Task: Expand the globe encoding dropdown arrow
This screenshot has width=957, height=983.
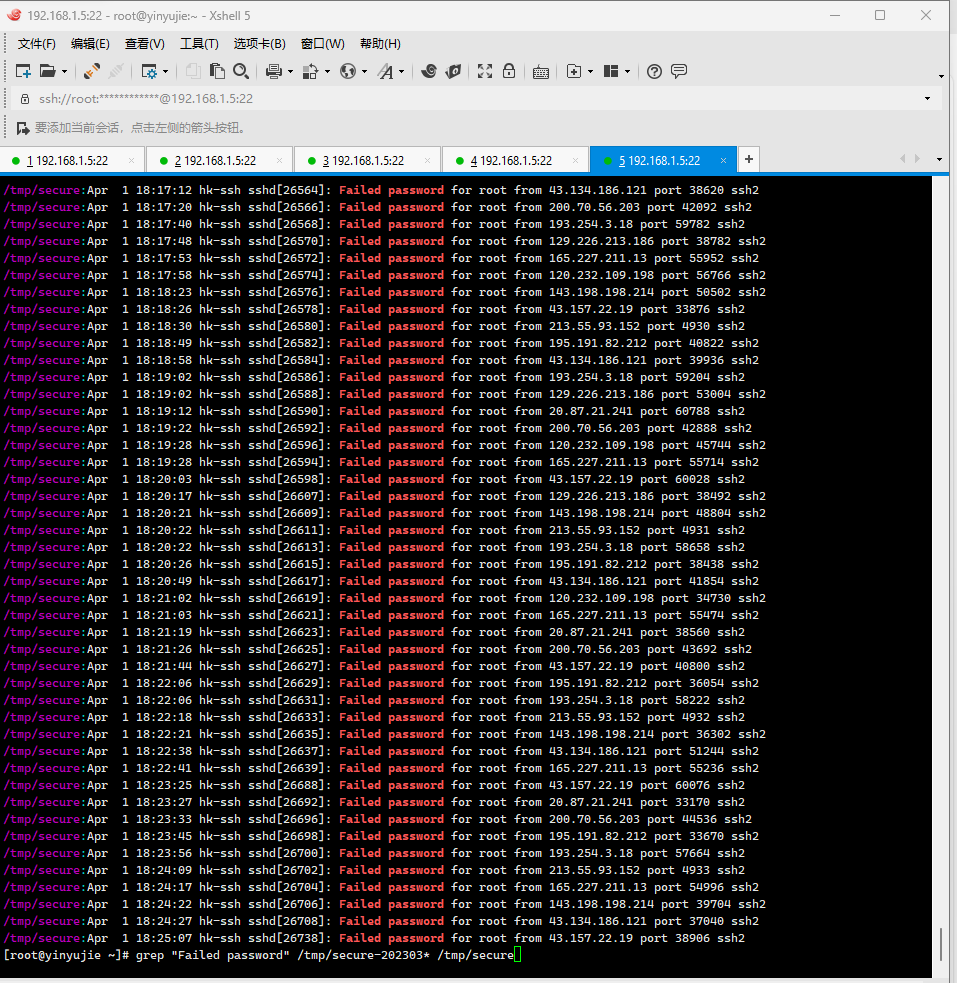Action: (364, 72)
